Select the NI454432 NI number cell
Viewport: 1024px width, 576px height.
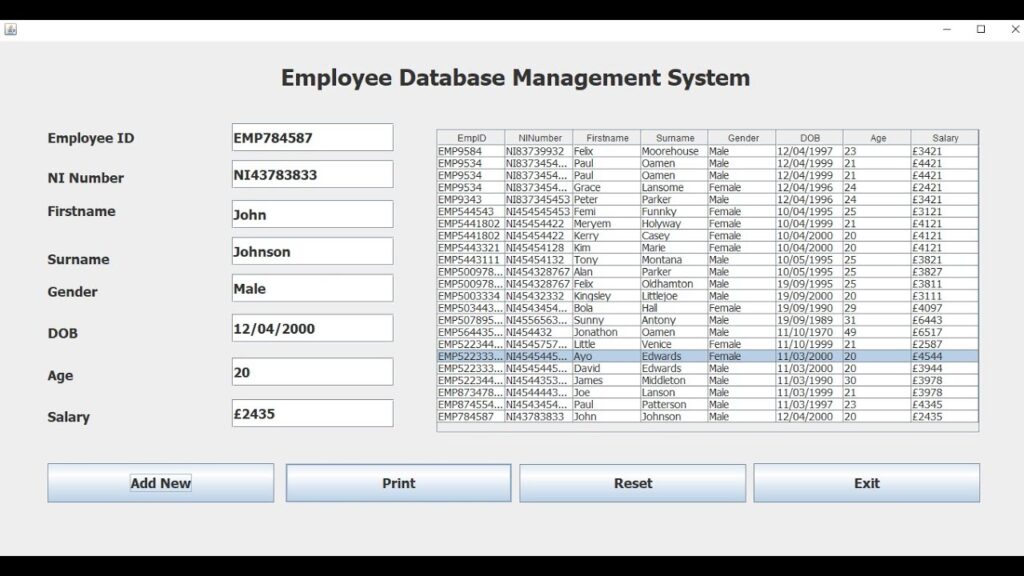pos(539,332)
